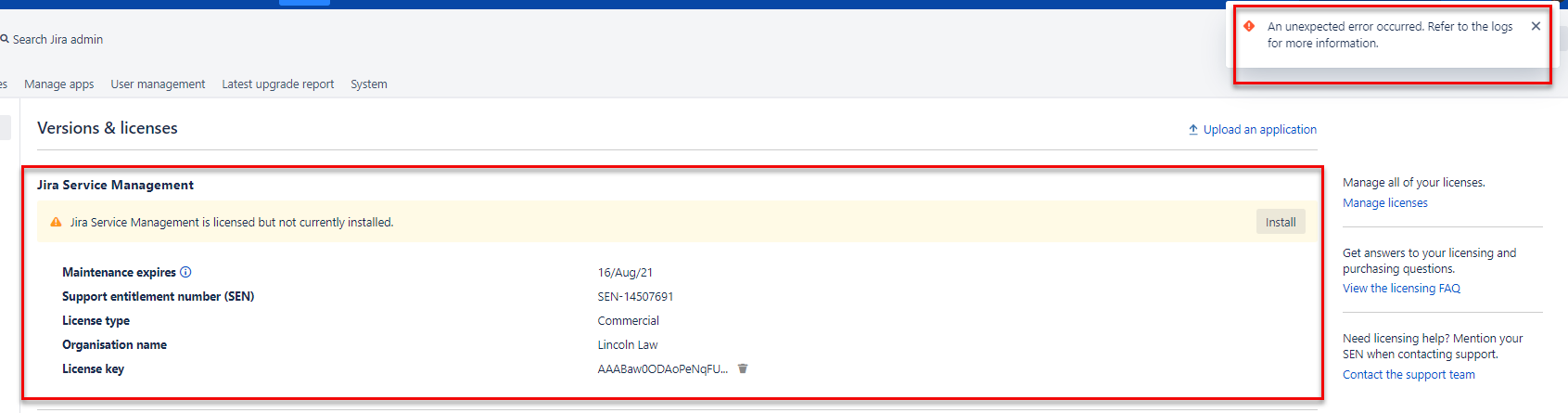Click Support entitlement number (SEN) label
The height and width of the screenshot is (413, 1568).
coord(158,296)
